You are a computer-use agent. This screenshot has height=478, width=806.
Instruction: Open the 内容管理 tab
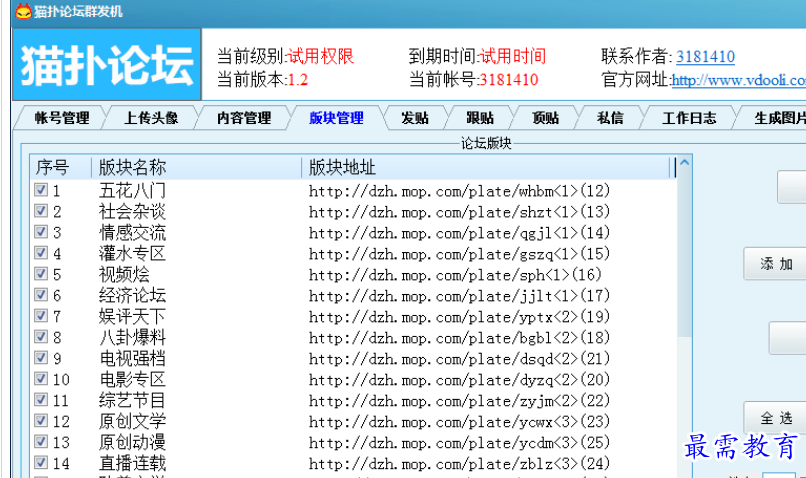point(244,118)
